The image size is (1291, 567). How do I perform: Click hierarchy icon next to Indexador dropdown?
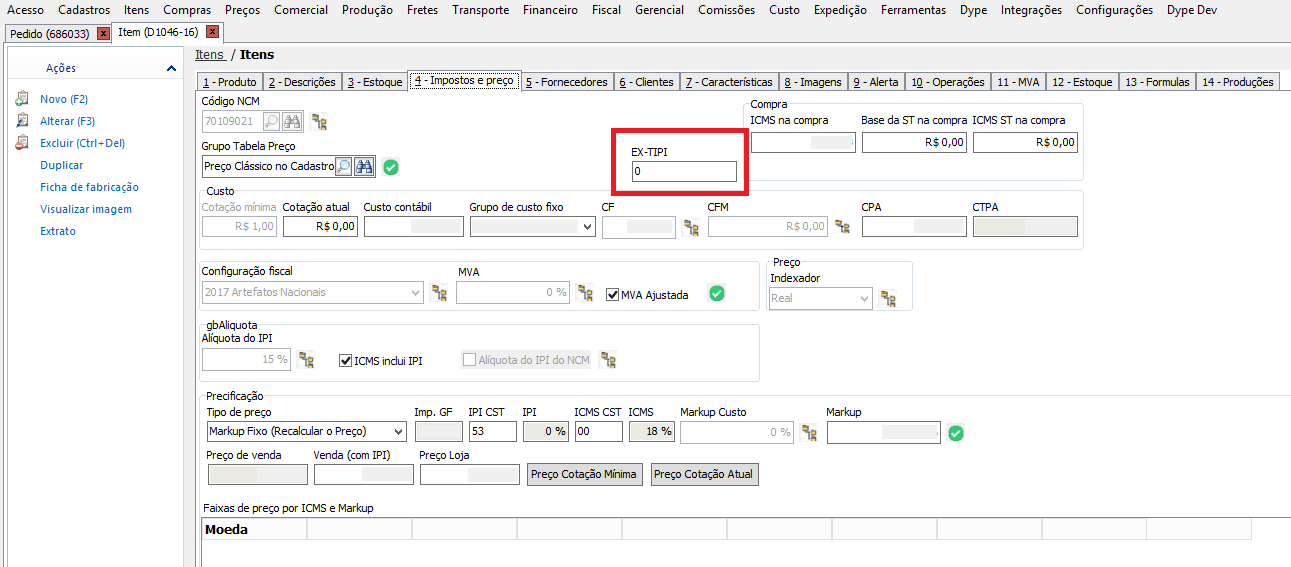888,299
